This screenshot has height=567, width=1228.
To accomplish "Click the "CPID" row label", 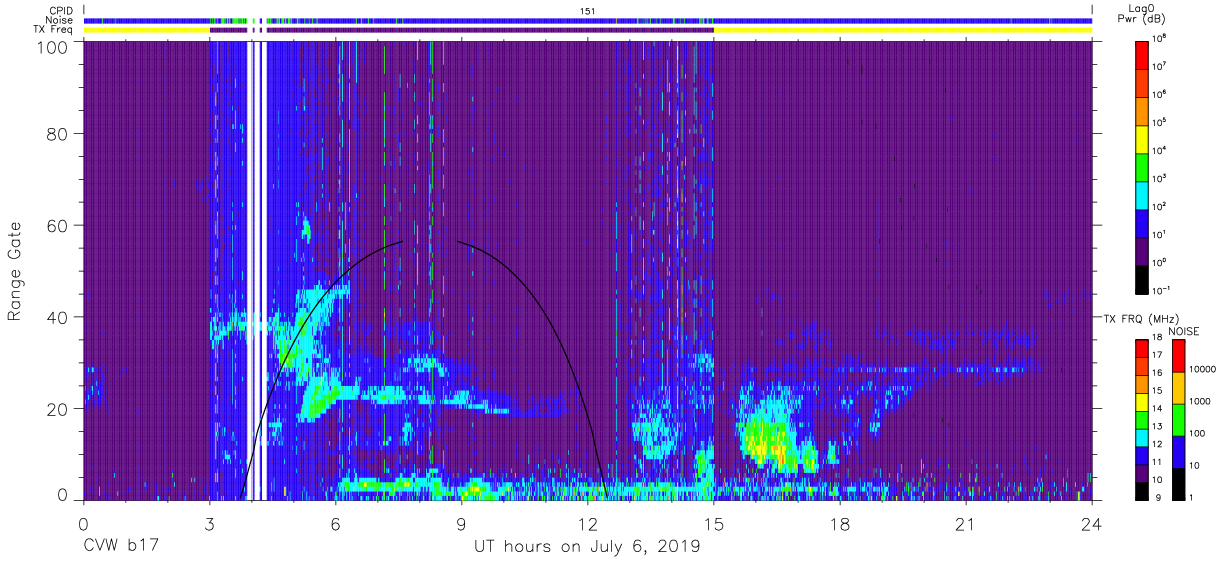I will click(62, 10).
